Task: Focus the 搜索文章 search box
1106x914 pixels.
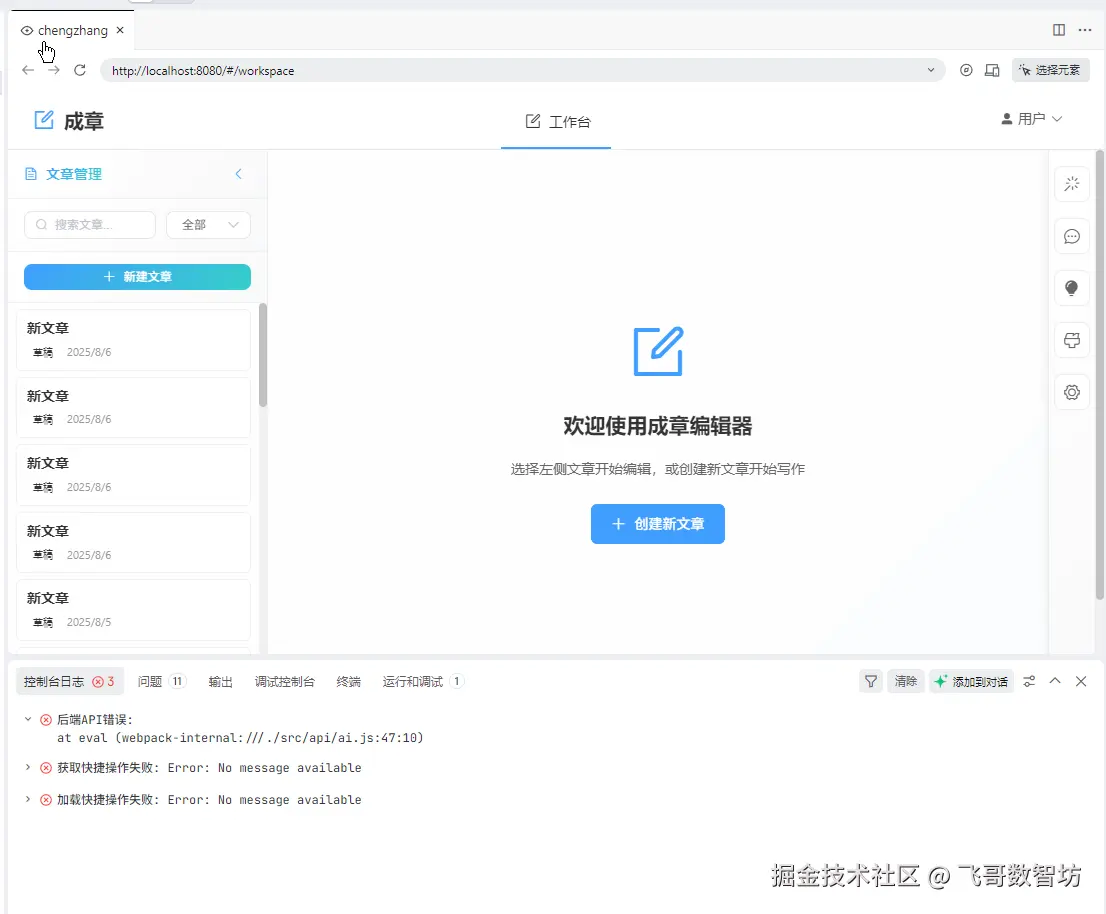Action: pyautogui.click(x=90, y=225)
